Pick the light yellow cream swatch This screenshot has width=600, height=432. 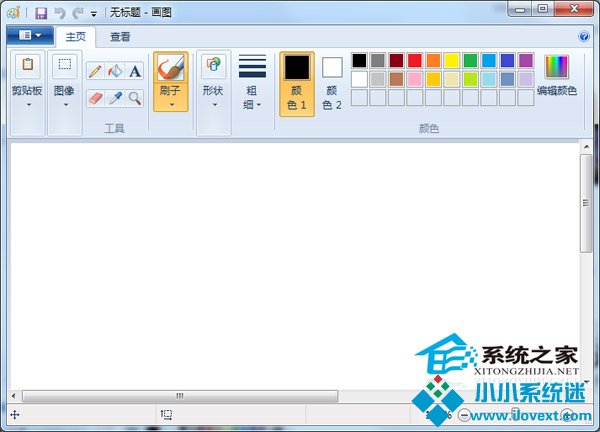pyautogui.click(x=452, y=79)
